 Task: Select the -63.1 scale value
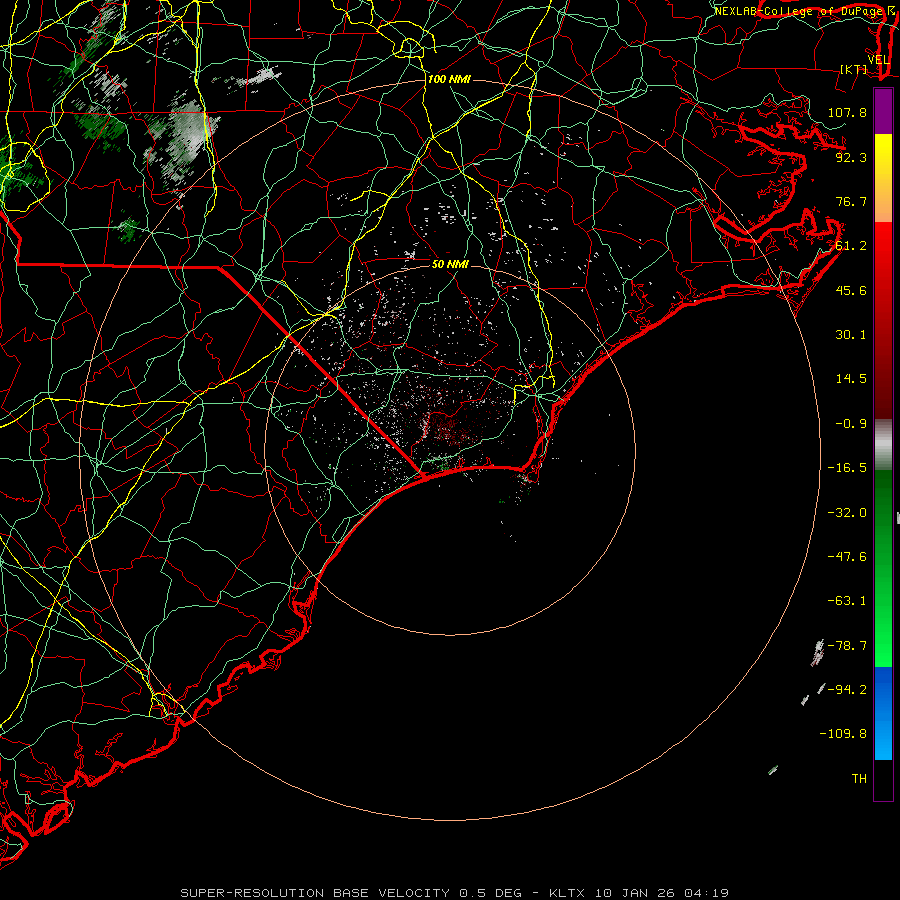coord(847,601)
